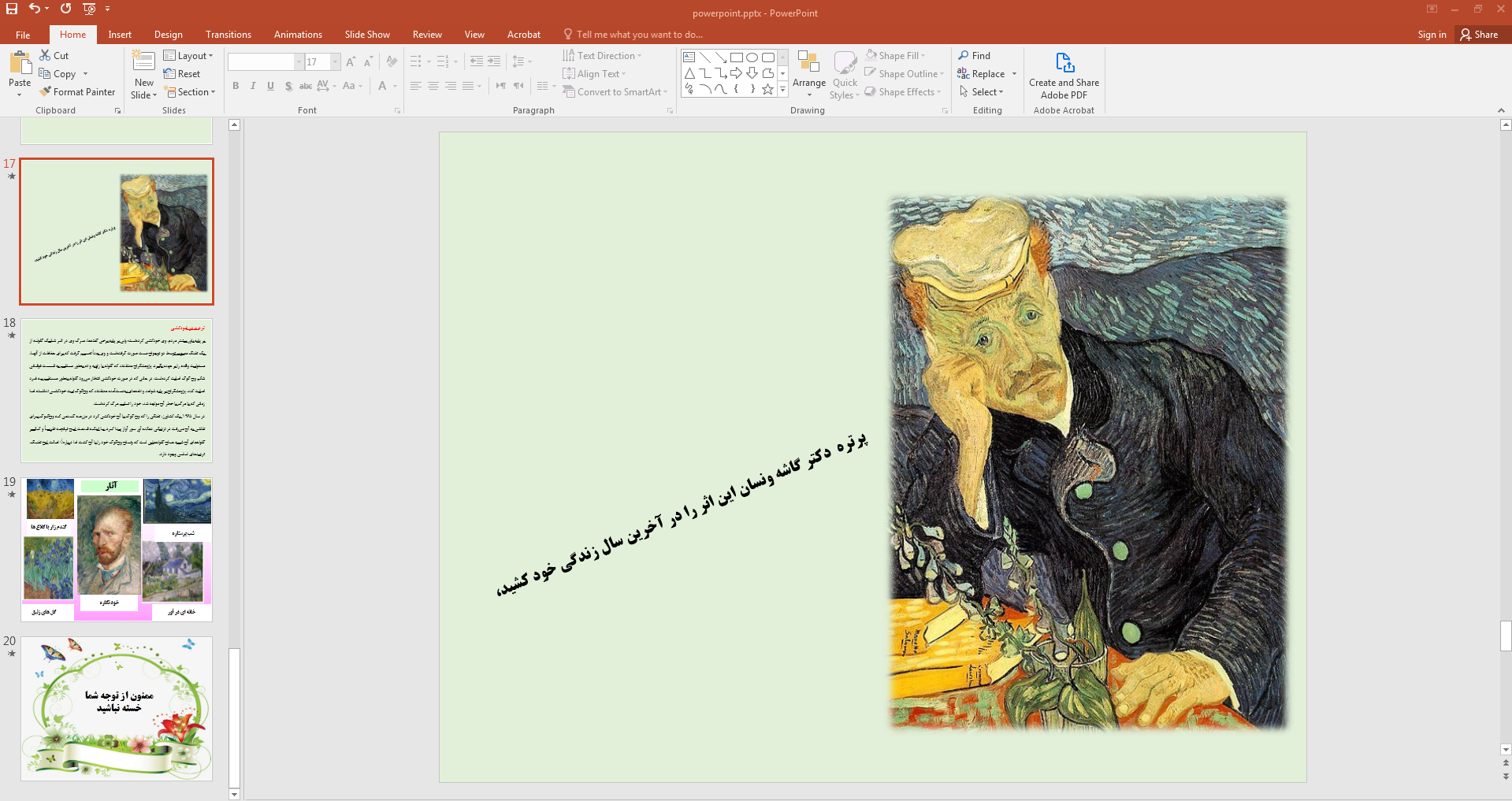The image size is (1512, 801).
Task: Undo the last action
Action: pyautogui.click(x=35, y=9)
